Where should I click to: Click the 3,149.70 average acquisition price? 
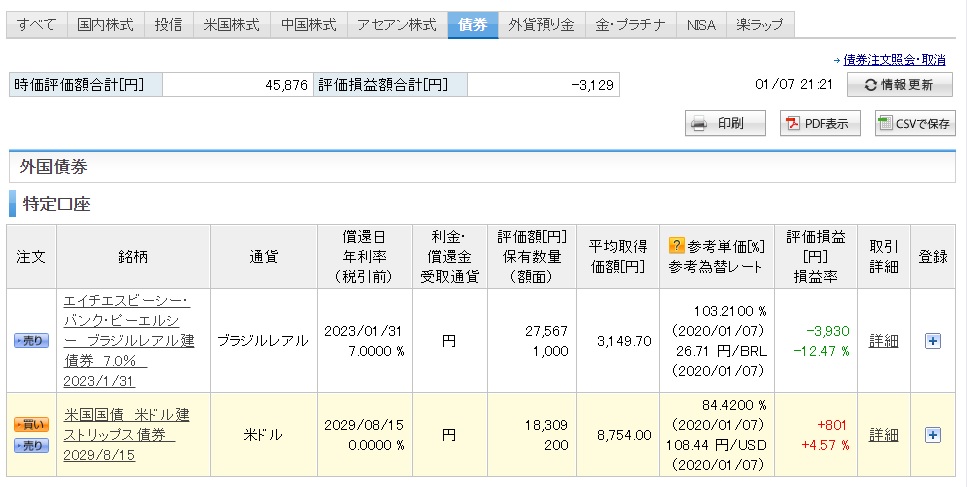click(624, 341)
